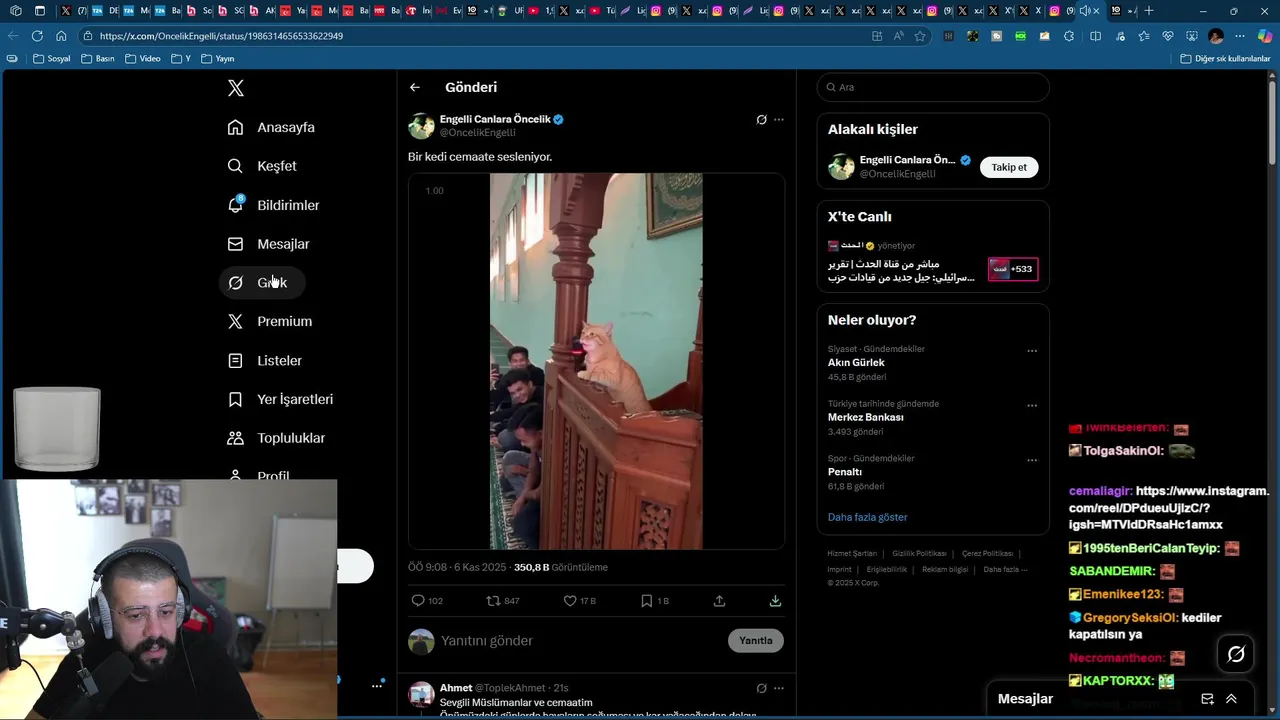Go to X home via the X logo

236,88
